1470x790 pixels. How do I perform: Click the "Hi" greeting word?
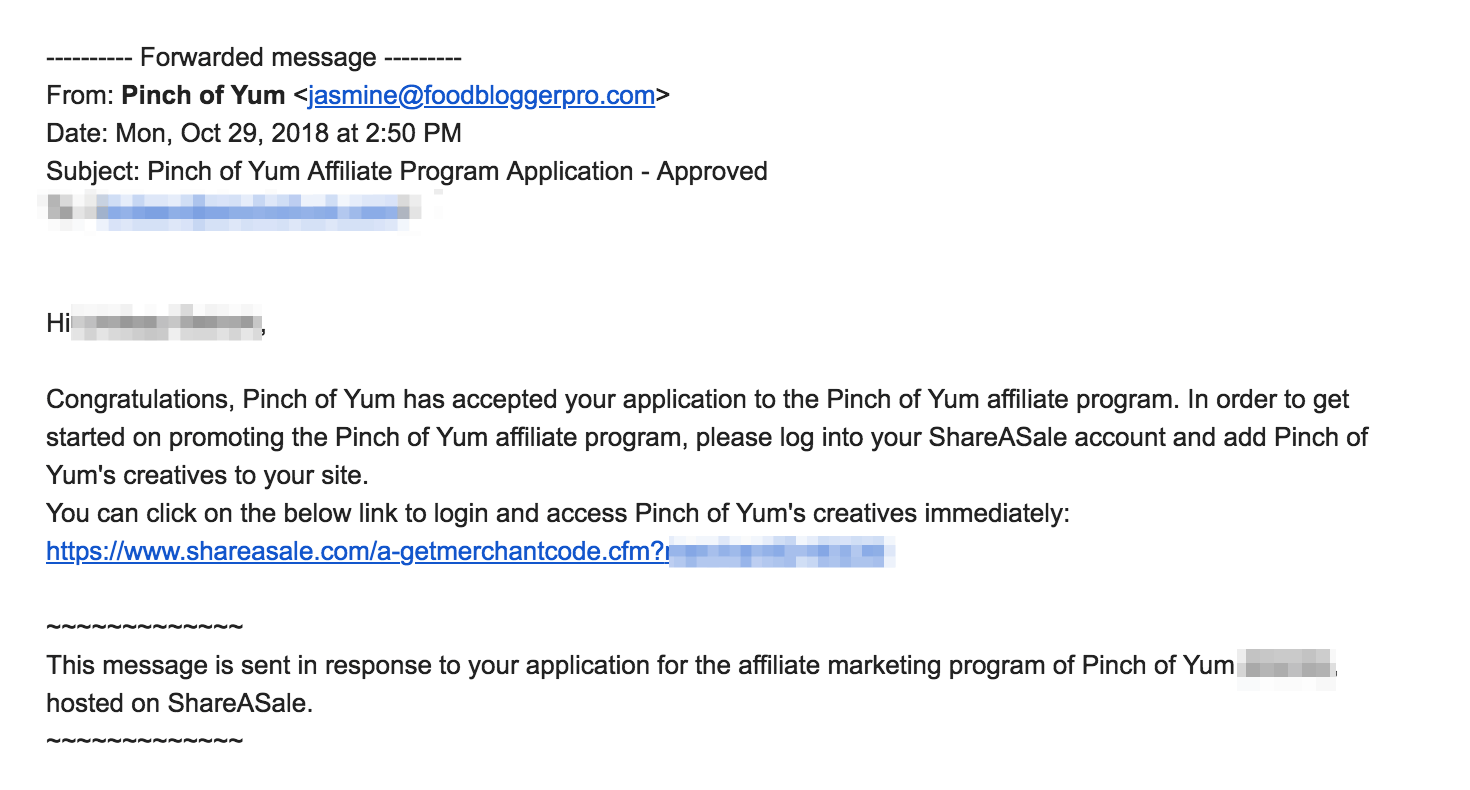pos(57,323)
